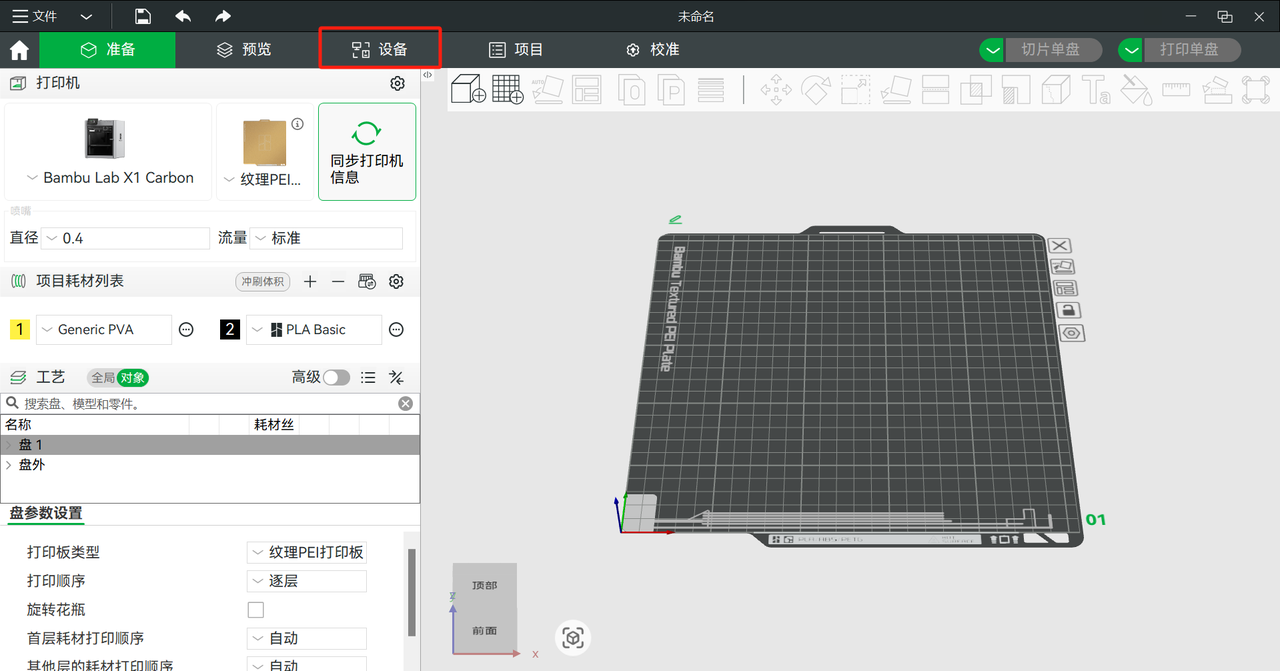Check the 旋转花瓶 checkbox
Screen dimensions: 1280x671
pyautogui.click(x=256, y=609)
